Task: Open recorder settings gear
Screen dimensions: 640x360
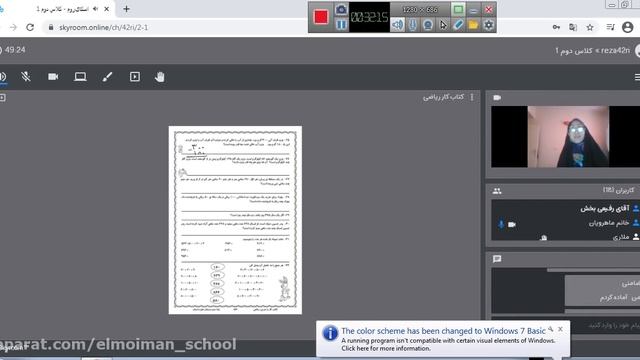Action: [488, 25]
